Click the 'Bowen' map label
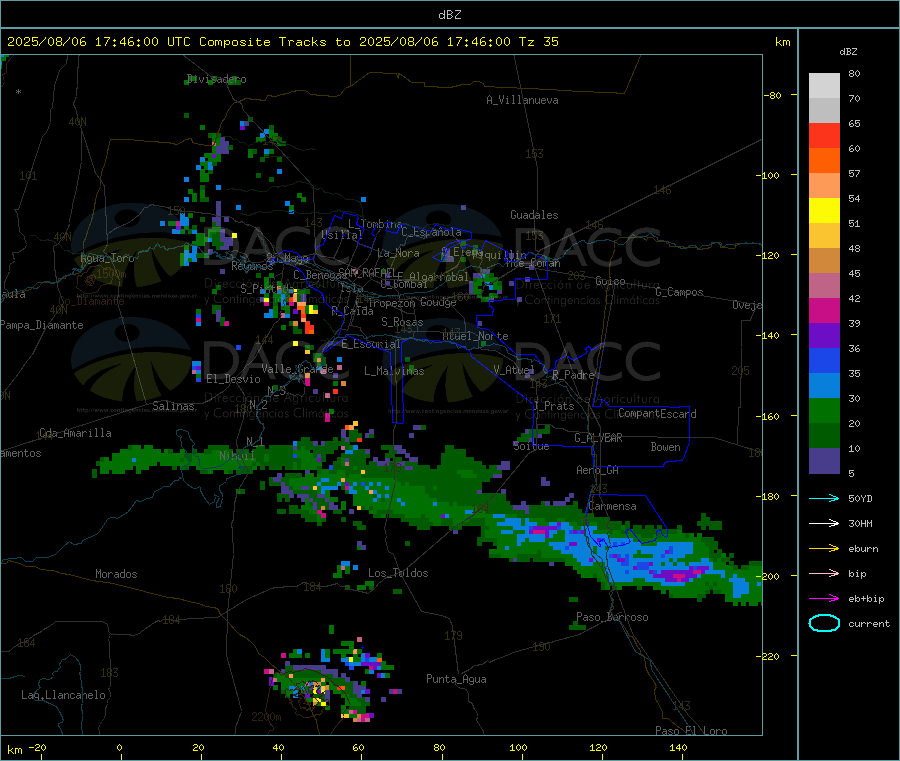 tap(665, 447)
